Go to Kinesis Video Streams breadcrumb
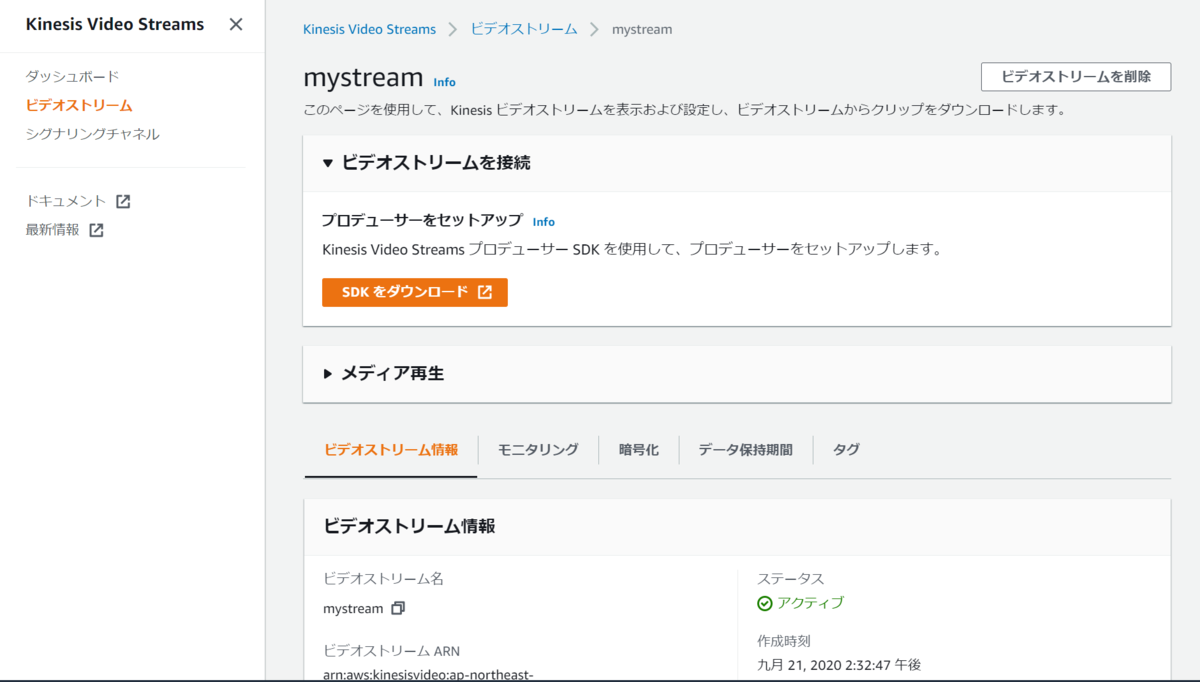Image resolution: width=1200 pixels, height=682 pixels. pyautogui.click(x=369, y=29)
